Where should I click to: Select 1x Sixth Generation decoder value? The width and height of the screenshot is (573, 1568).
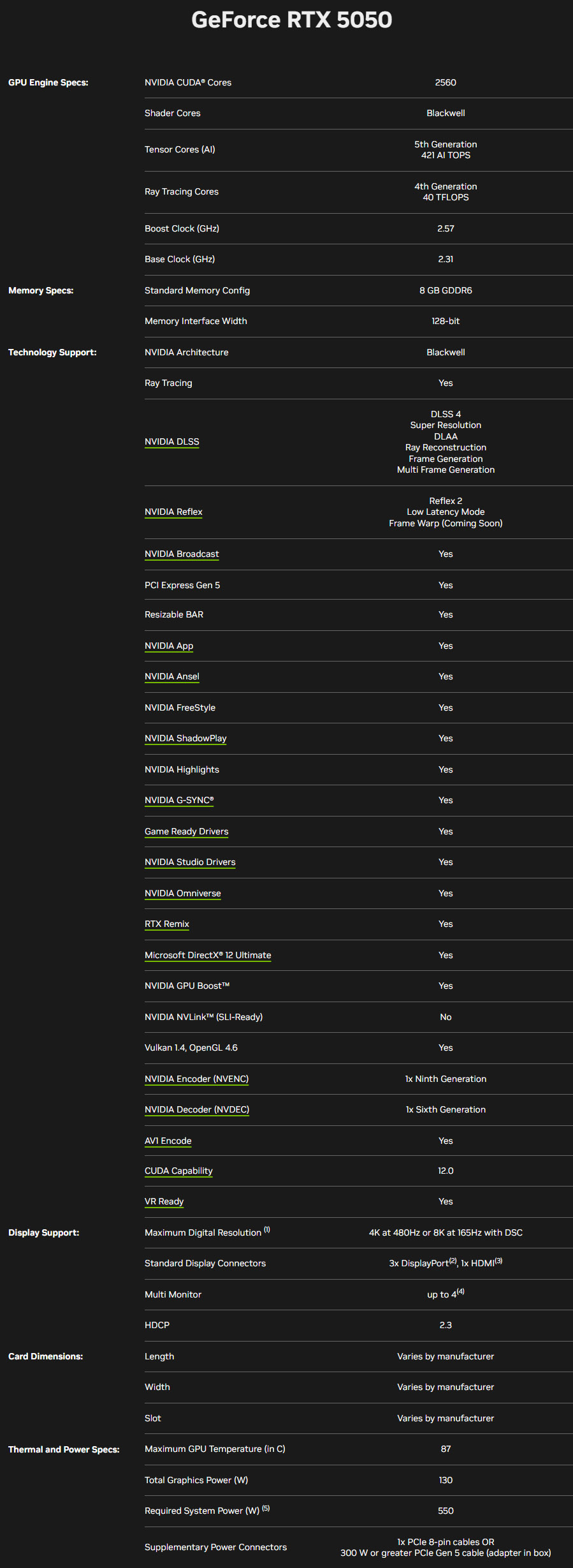(x=446, y=1109)
